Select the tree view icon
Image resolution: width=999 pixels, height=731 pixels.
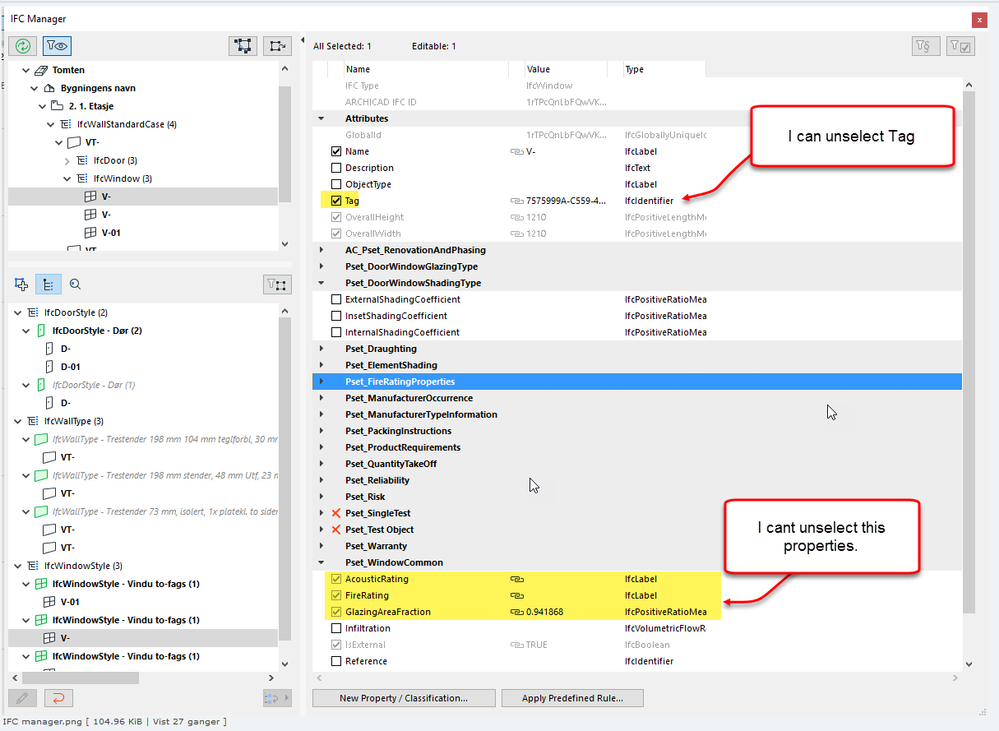click(x=48, y=284)
